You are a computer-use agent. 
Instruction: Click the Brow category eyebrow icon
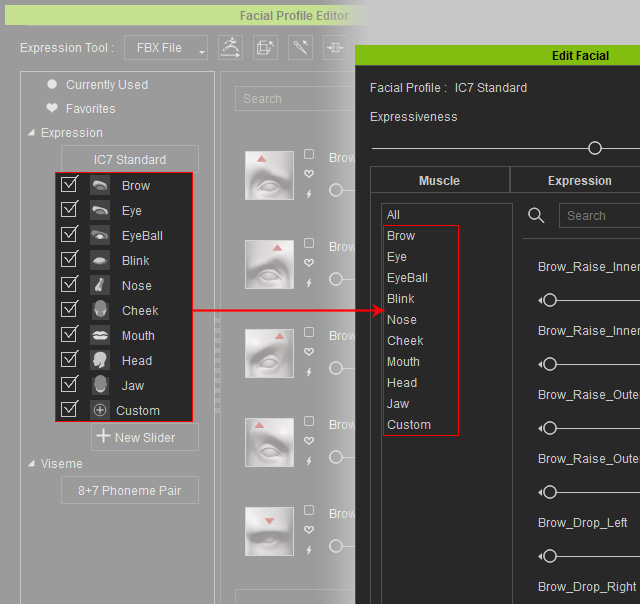click(100, 186)
